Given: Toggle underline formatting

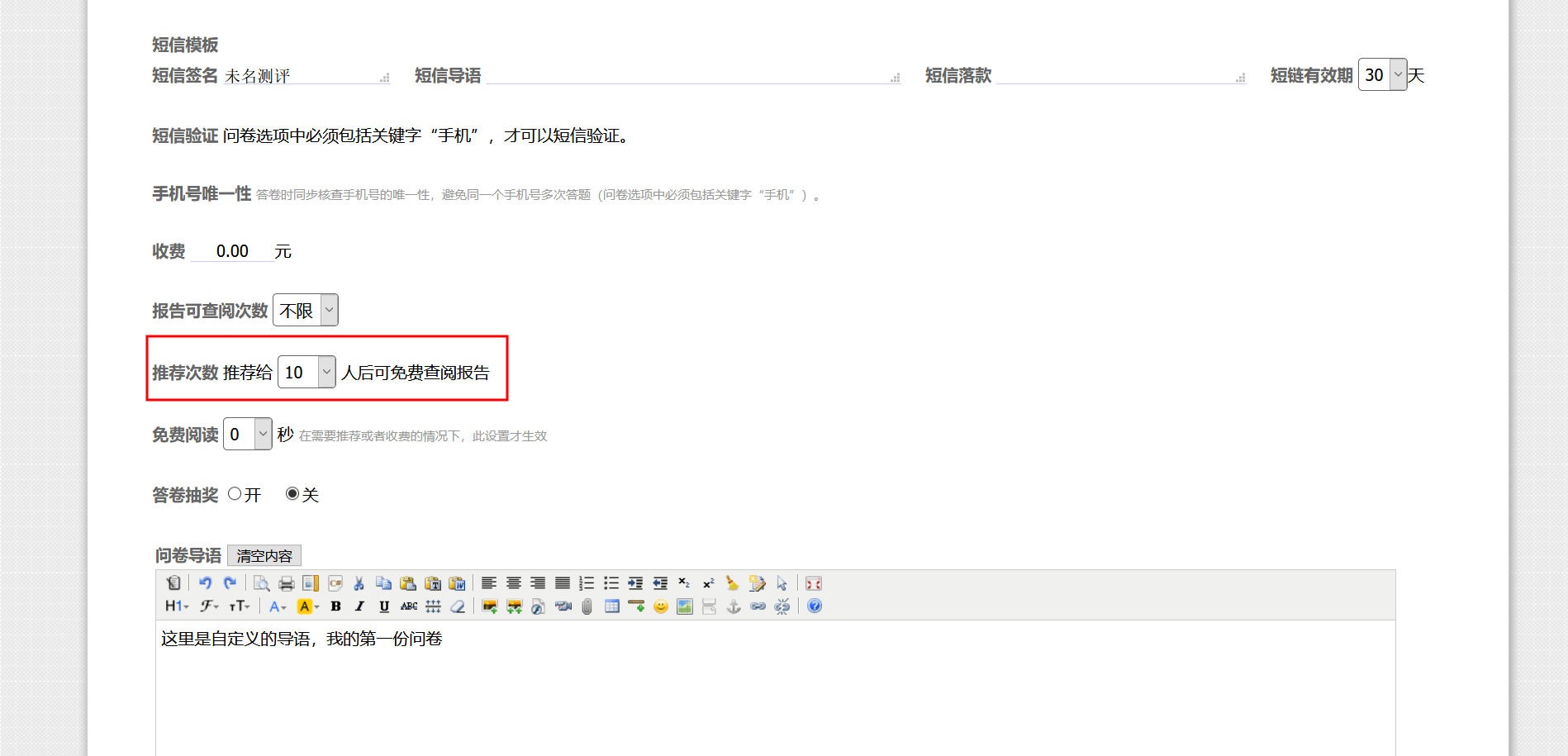Looking at the screenshot, I should [384, 606].
